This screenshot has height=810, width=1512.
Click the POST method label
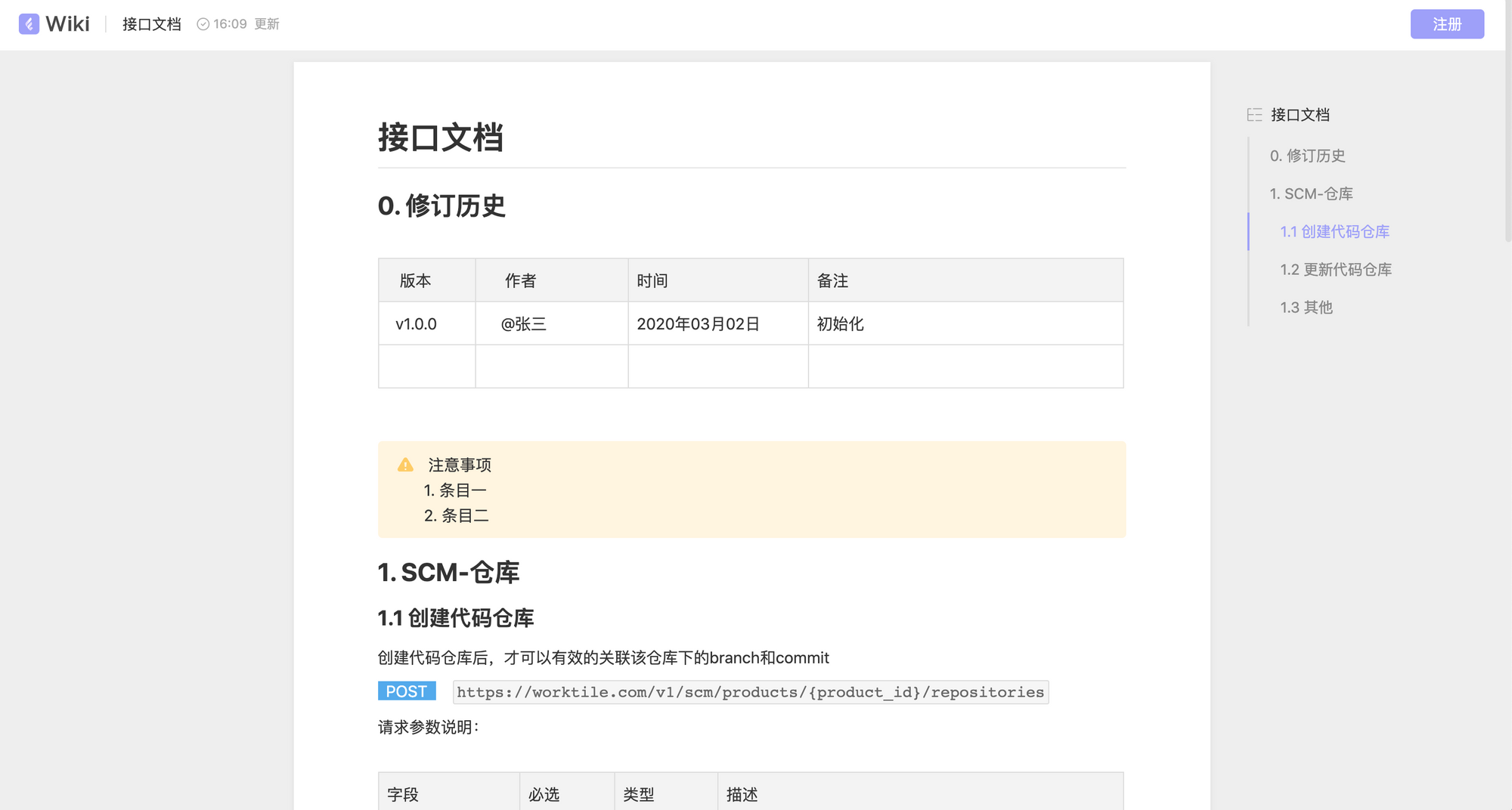pos(407,691)
